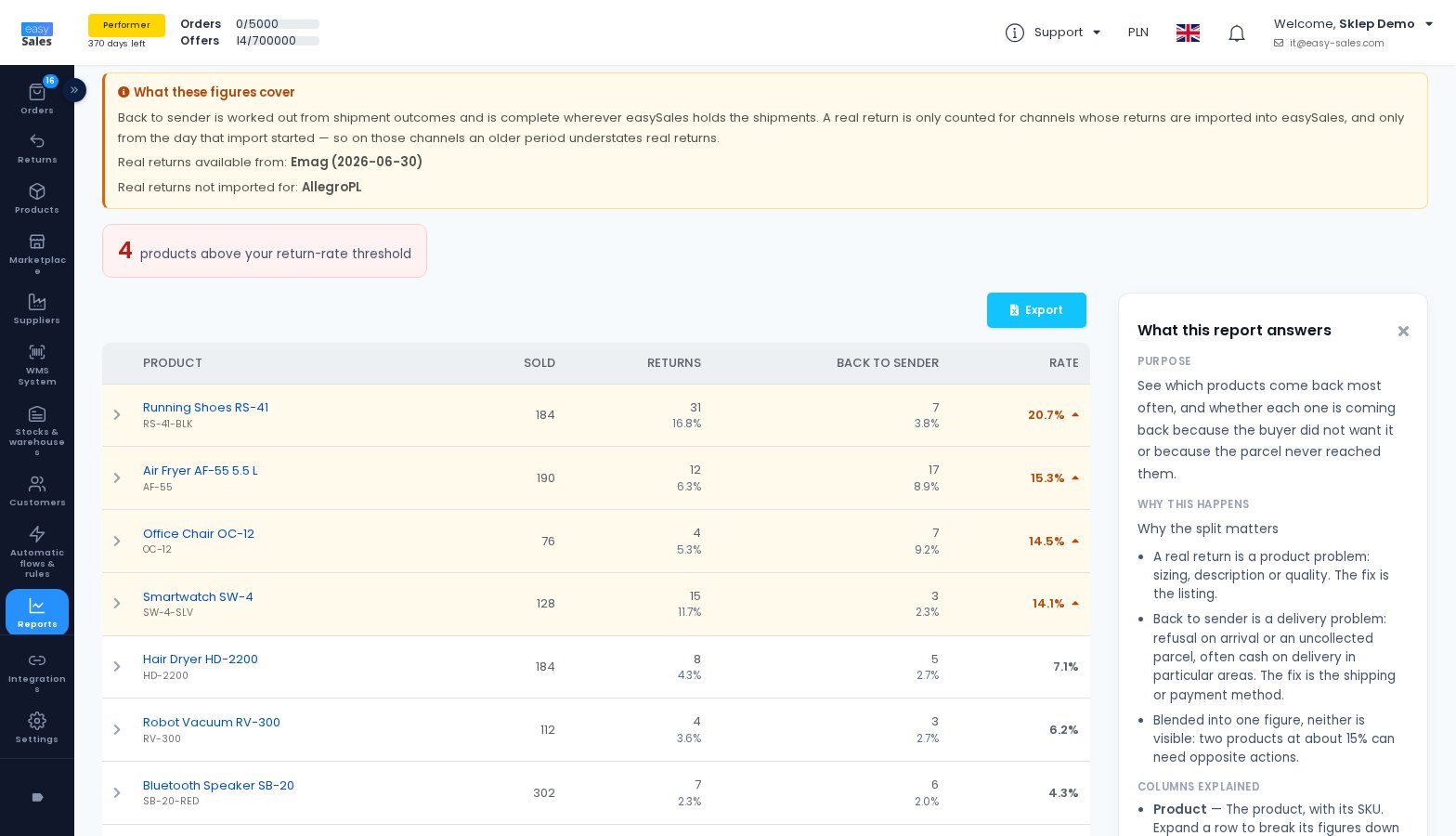
Task: Click the RATE column header
Action: tap(1064, 363)
